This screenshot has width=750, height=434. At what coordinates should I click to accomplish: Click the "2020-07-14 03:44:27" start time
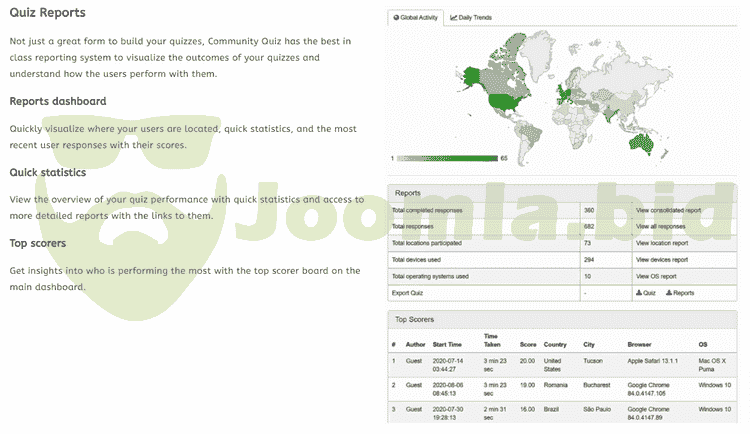point(448,365)
